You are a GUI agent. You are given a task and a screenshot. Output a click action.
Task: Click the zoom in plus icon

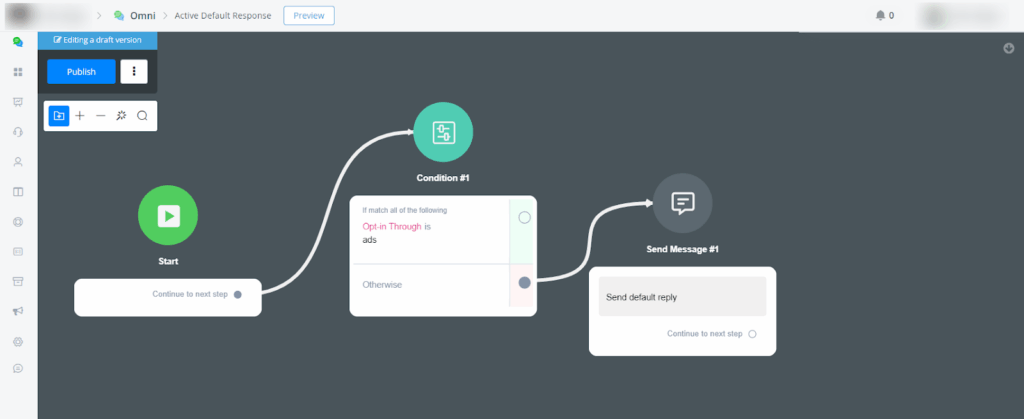pyautogui.click(x=80, y=116)
